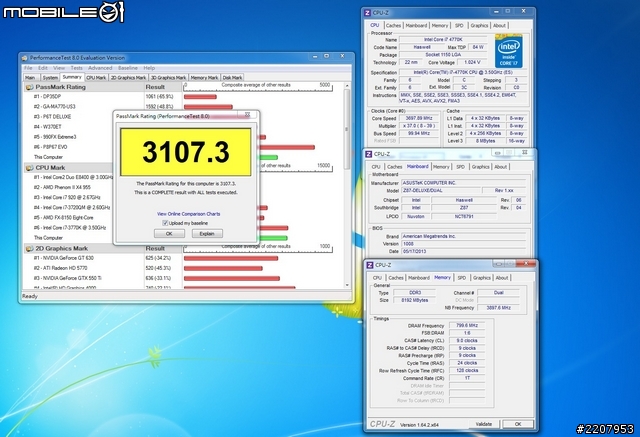Select the '#2 - GA-MA770-US3' baseline row
The height and width of the screenshot is (437, 640).
coord(54,106)
